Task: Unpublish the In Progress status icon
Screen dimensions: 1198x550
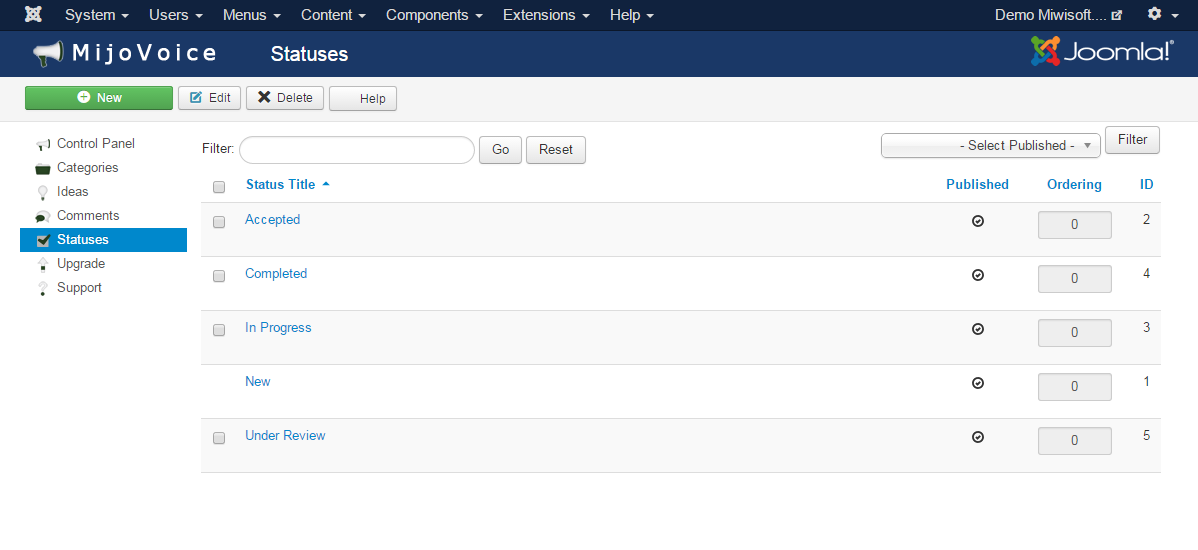Action: coord(978,329)
